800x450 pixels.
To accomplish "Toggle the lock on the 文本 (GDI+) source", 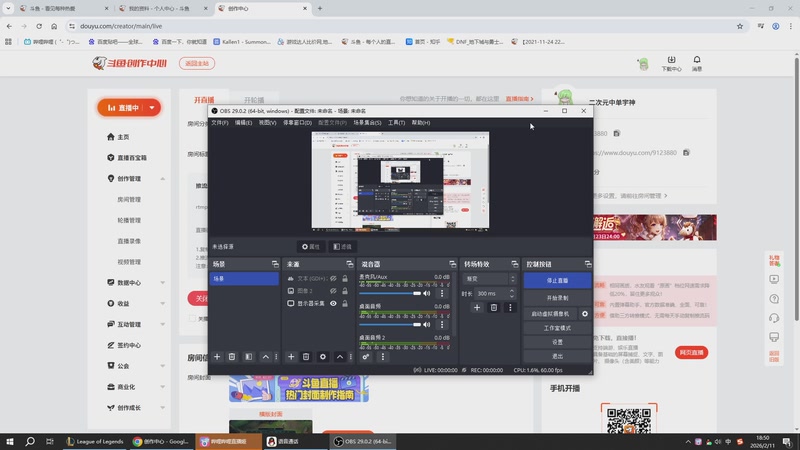I will (x=345, y=279).
